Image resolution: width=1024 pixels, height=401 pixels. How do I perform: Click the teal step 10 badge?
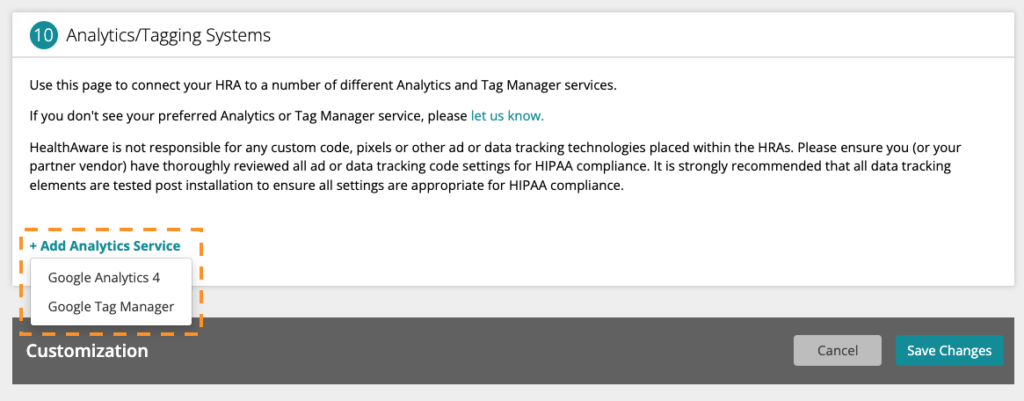[x=44, y=35]
